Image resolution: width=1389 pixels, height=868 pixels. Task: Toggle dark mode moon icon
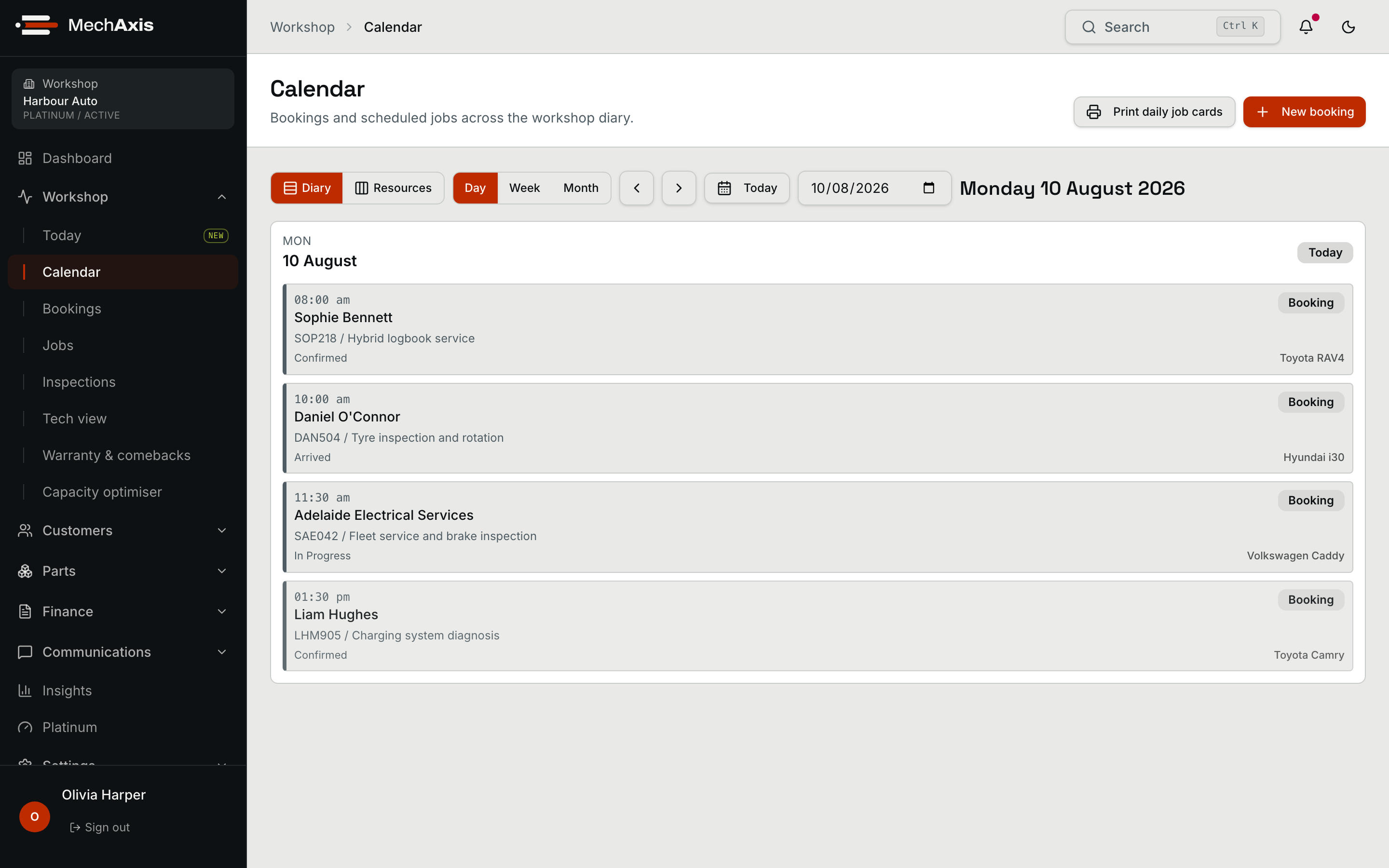pyautogui.click(x=1348, y=27)
